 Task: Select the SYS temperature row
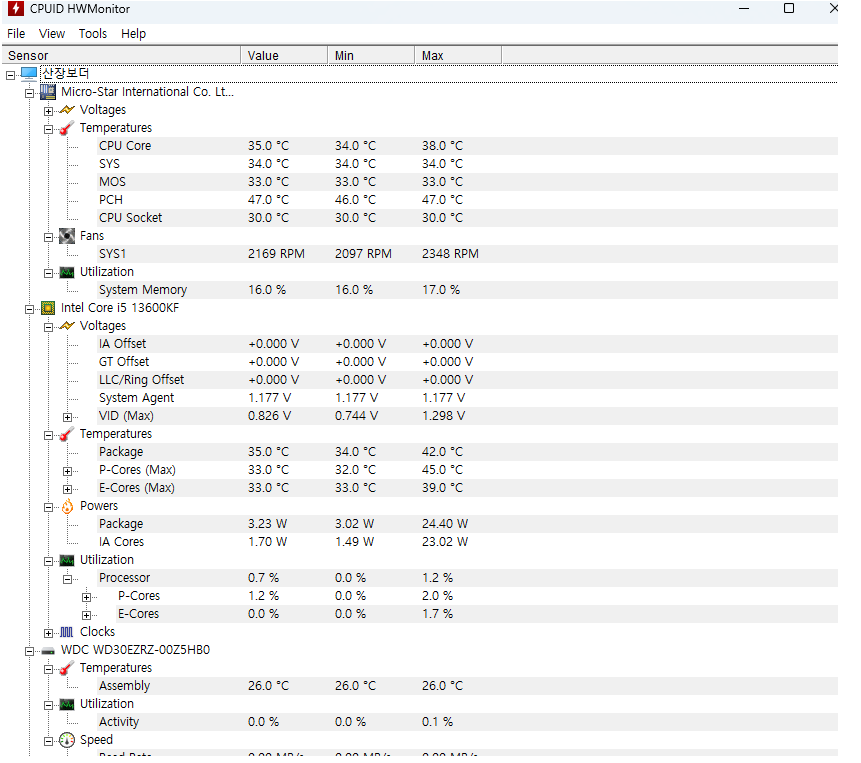[x=467, y=164]
